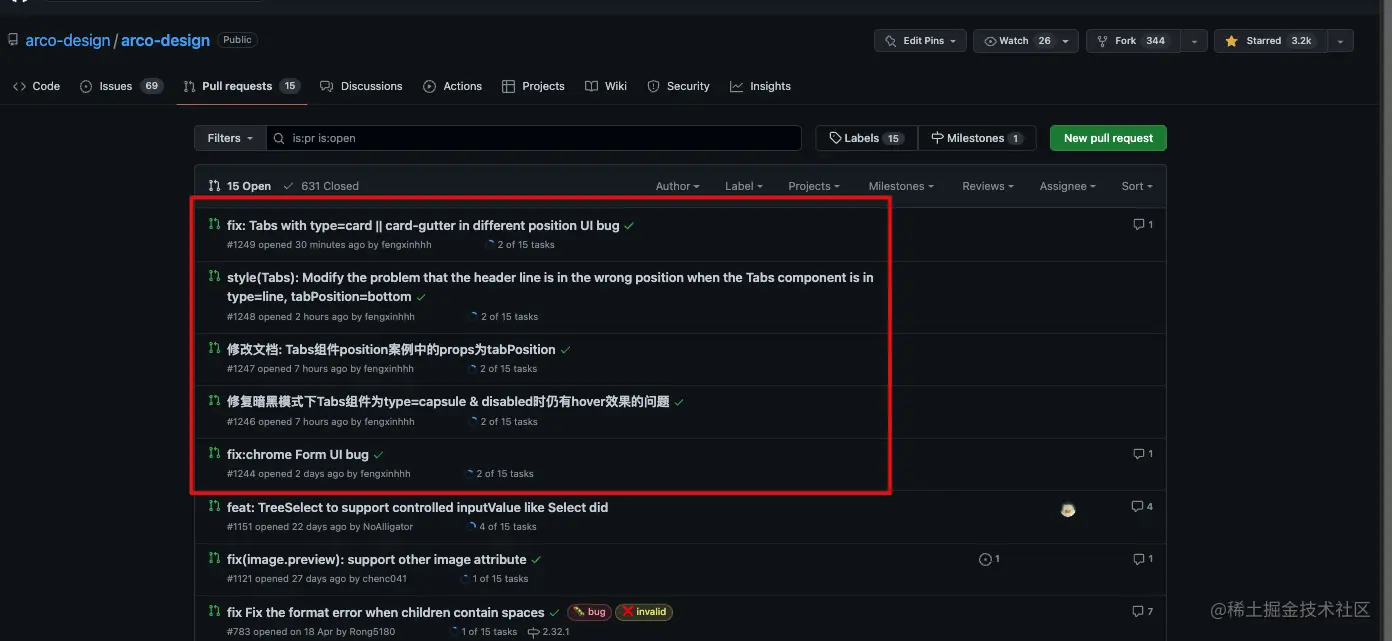Click the Watch button

pos(1025,41)
